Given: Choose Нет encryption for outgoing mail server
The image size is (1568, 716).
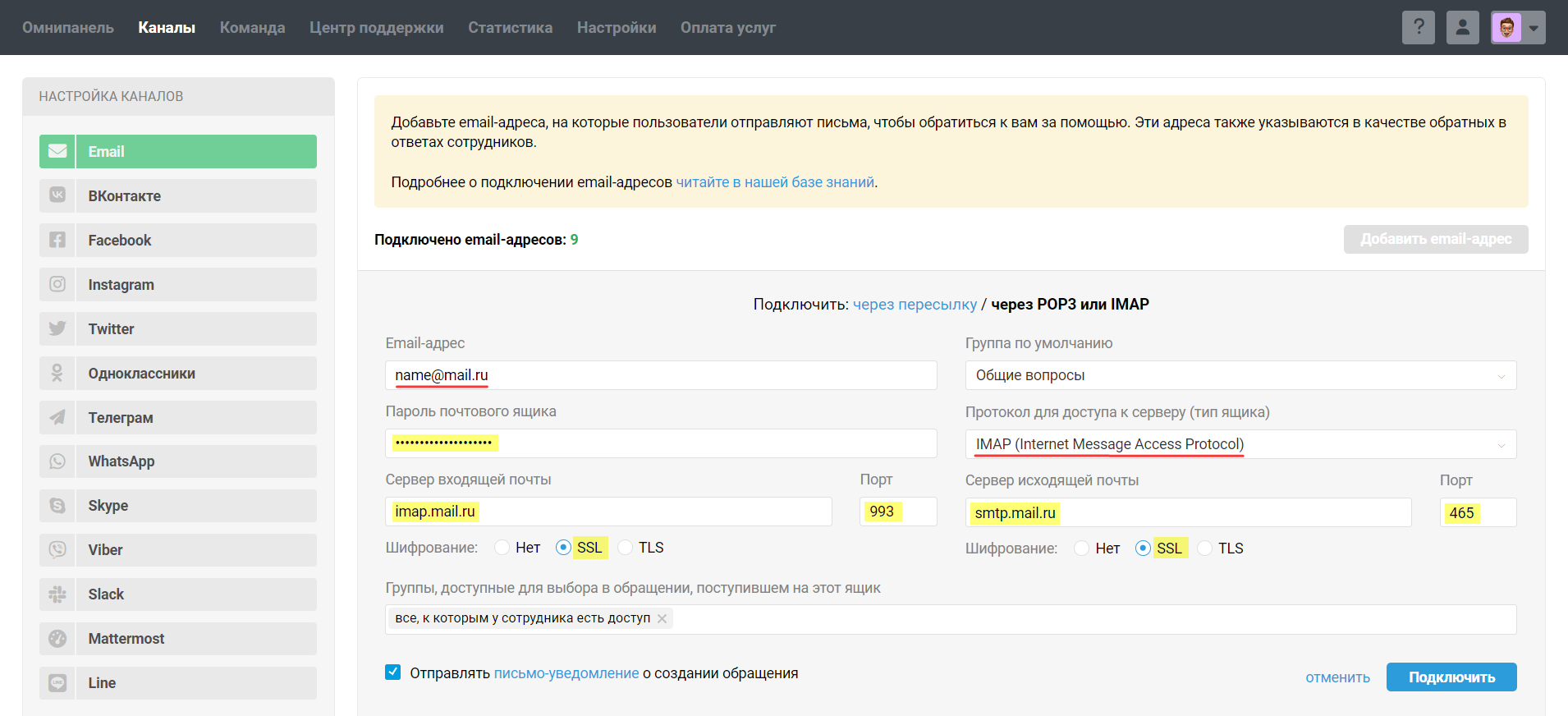Looking at the screenshot, I should tap(1082, 548).
